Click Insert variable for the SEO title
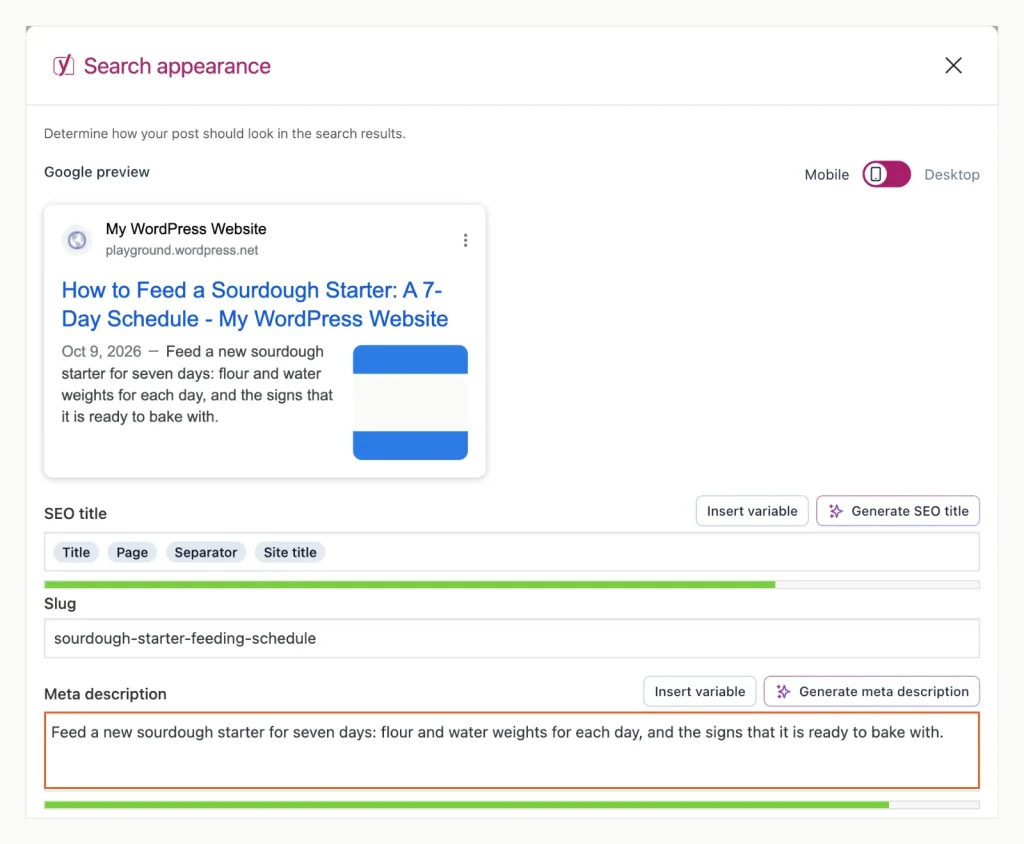 pyautogui.click(x=752, y=511)
